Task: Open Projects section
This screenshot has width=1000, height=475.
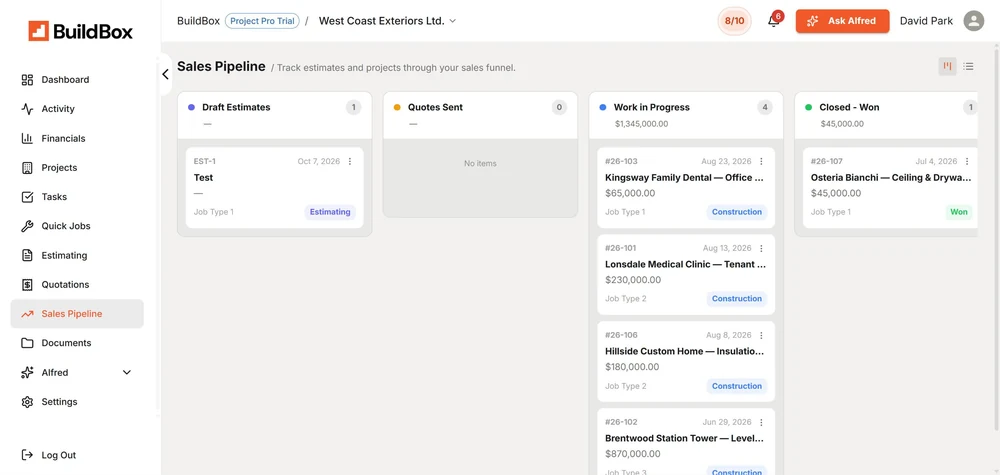Action: coord(59,168)
